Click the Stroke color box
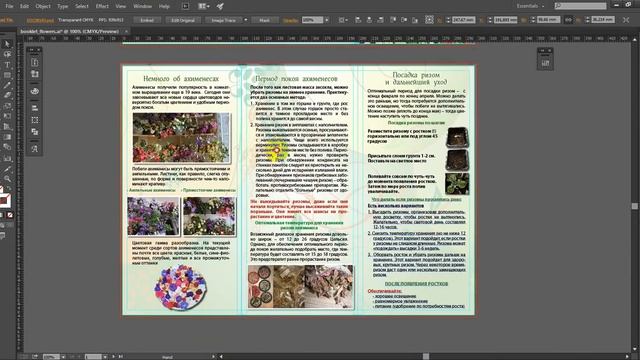640x360 pixels. click(x=5, y=201)
